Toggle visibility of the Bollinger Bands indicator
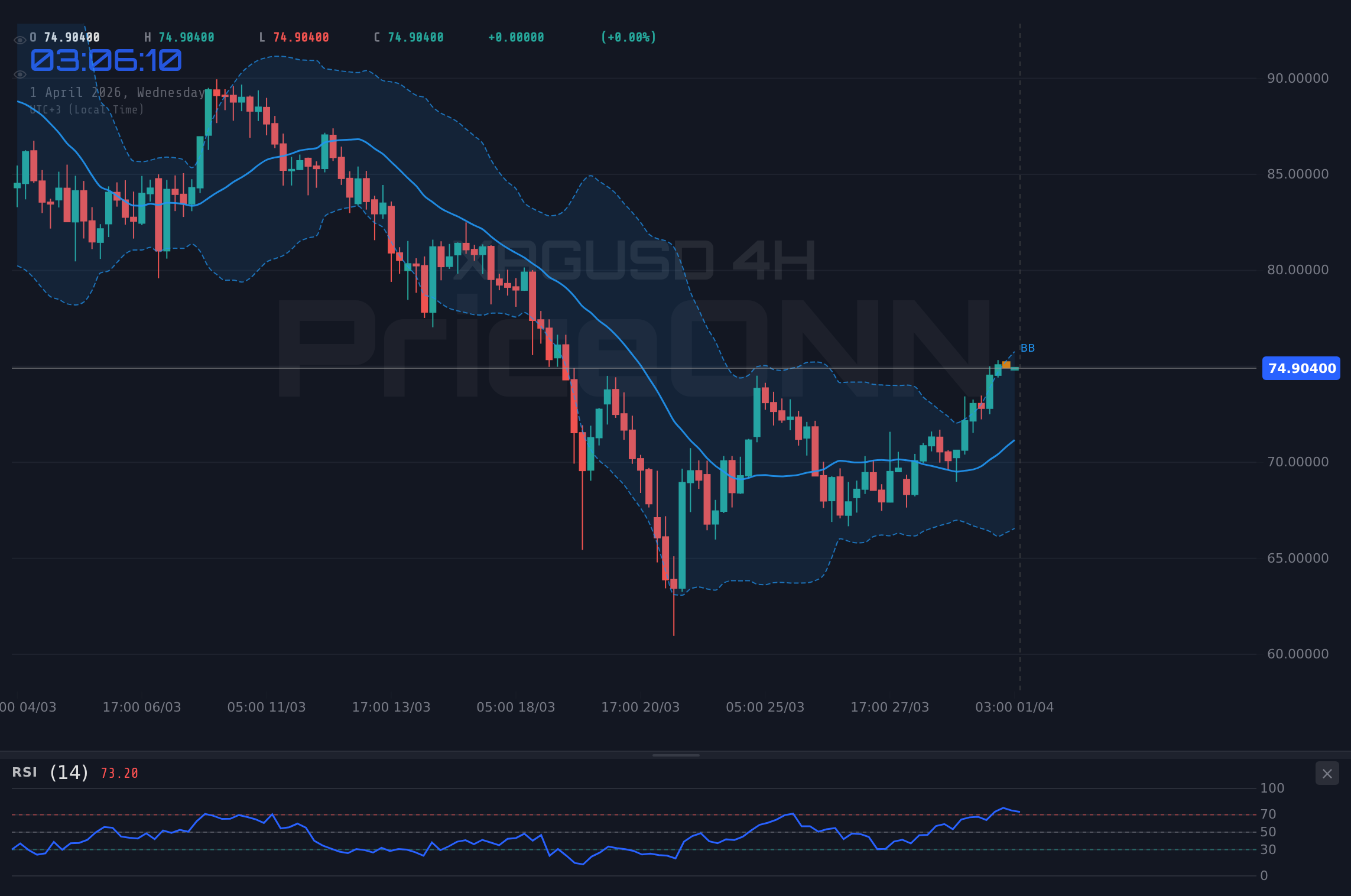The width and height of the screenshot is (1351, 896). pyautogui.click(x=20, y=74)
